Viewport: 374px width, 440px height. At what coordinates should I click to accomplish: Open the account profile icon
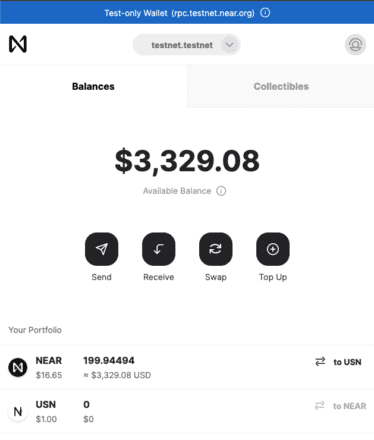(355, 44)
